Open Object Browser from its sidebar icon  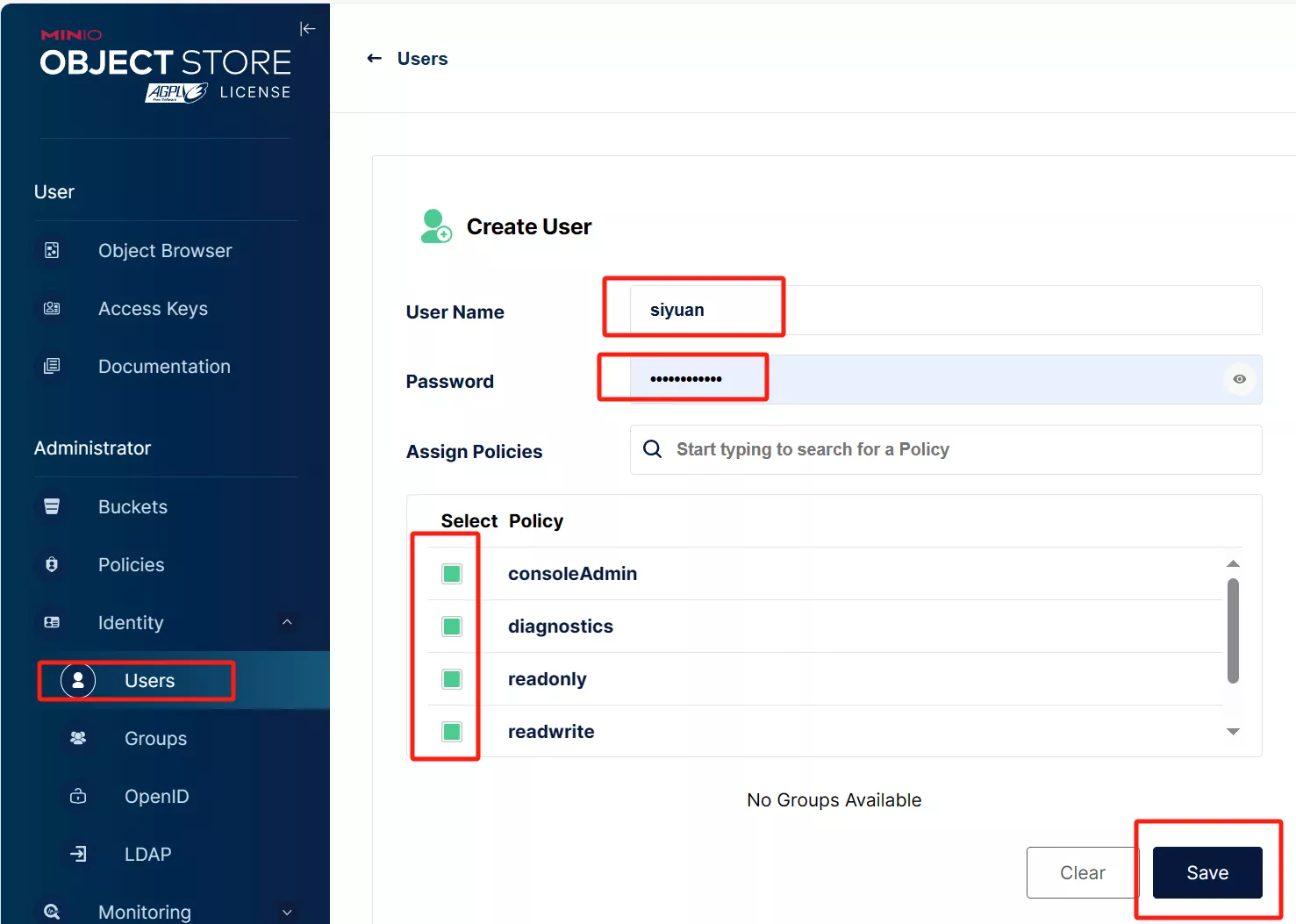click(x=52, y=251)
